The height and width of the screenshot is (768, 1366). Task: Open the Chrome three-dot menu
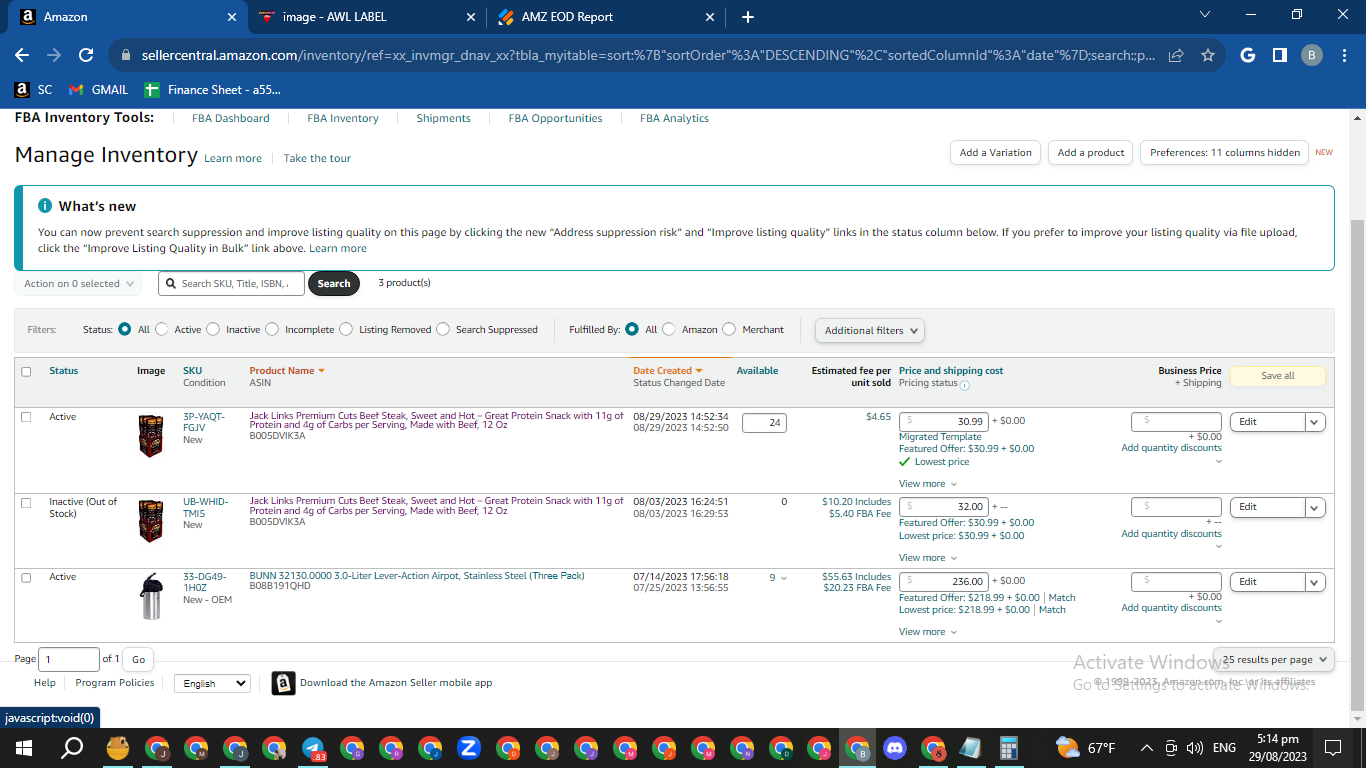1345,56
